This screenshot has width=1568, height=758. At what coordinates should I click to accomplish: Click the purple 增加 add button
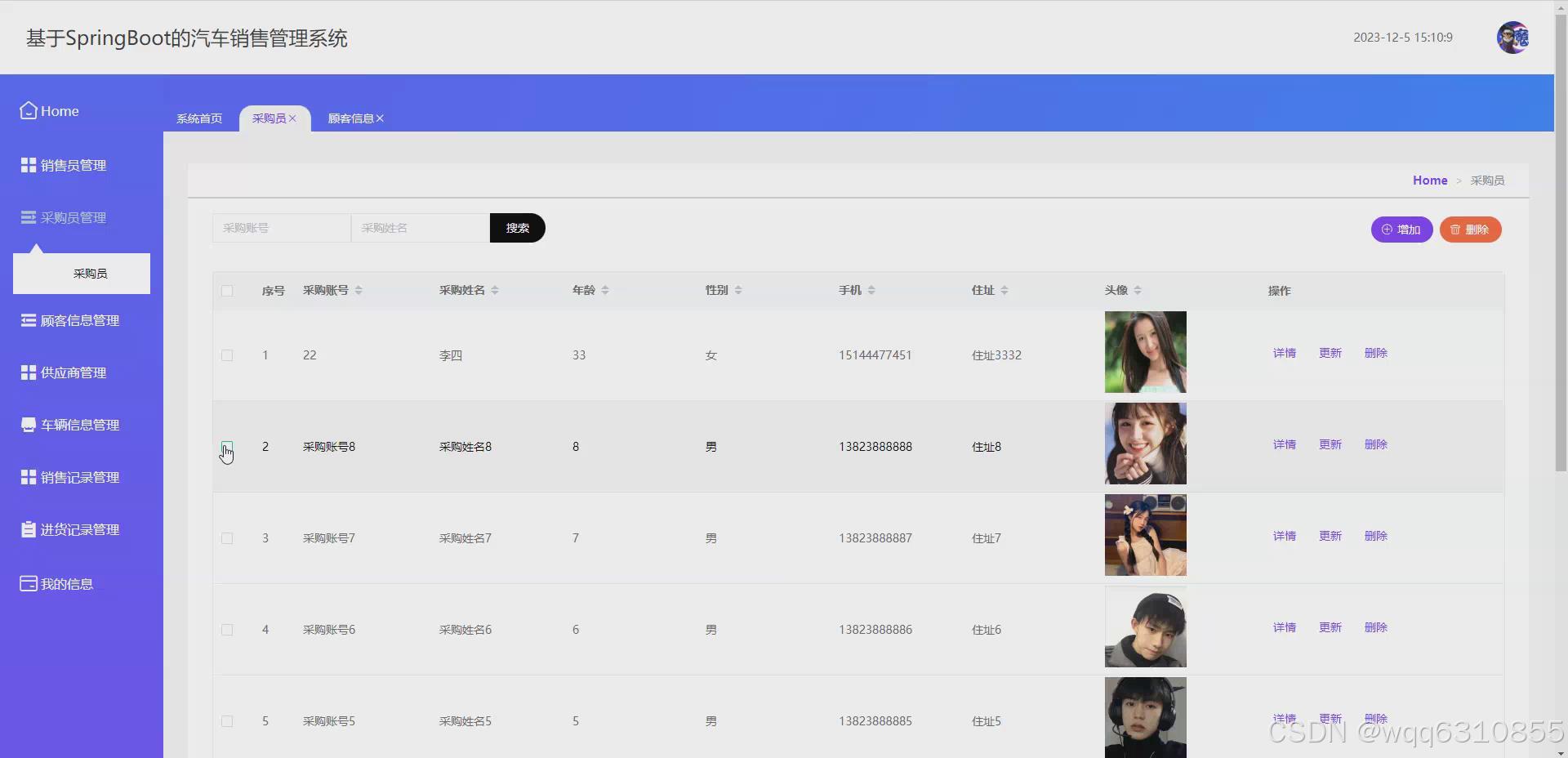point(1401,230)
